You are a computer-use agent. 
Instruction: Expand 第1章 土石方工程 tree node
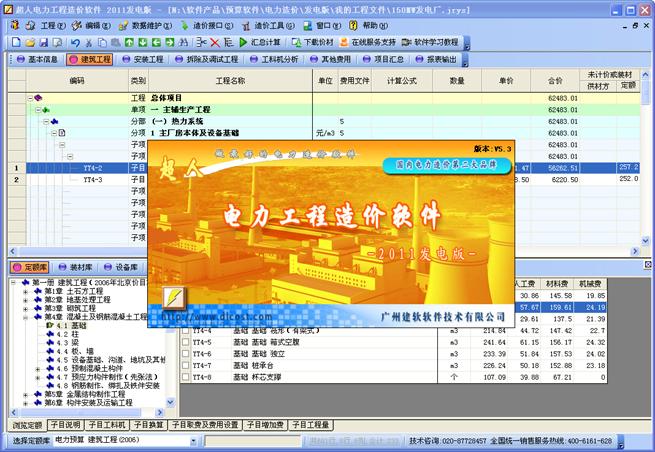[x=25, y=291]
